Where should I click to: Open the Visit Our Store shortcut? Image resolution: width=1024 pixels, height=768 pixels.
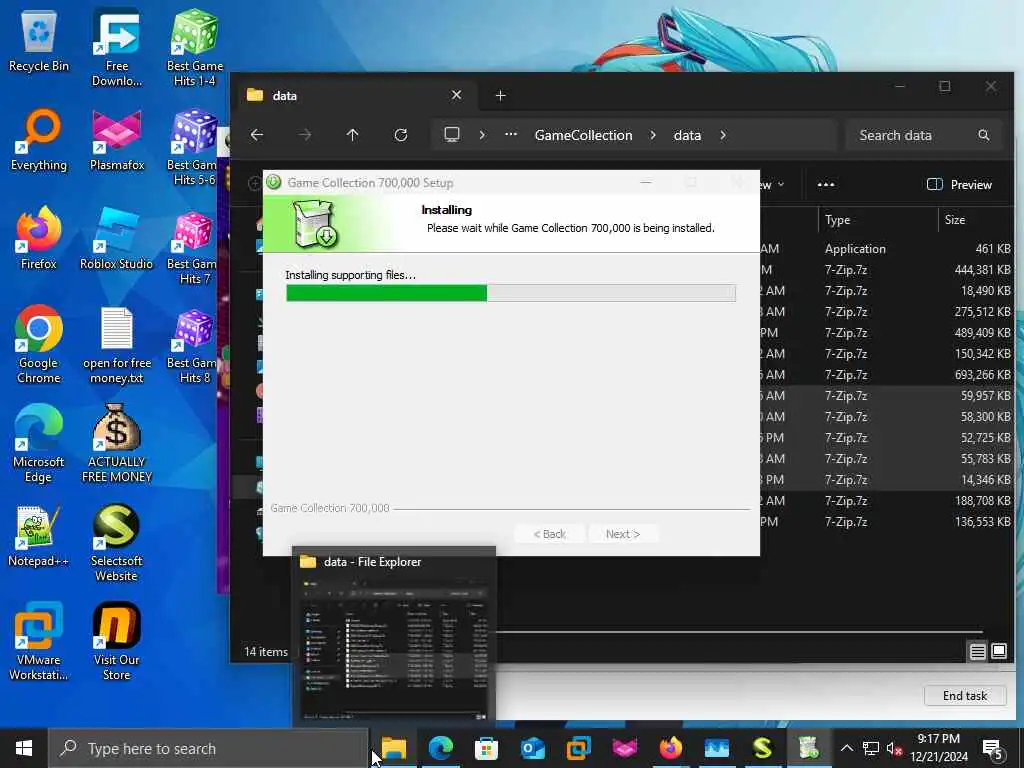(117, 643)
